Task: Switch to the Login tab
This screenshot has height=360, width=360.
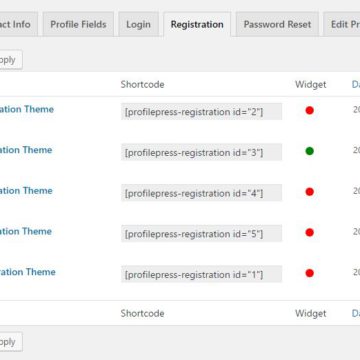Action: click(x=138, y=24)
